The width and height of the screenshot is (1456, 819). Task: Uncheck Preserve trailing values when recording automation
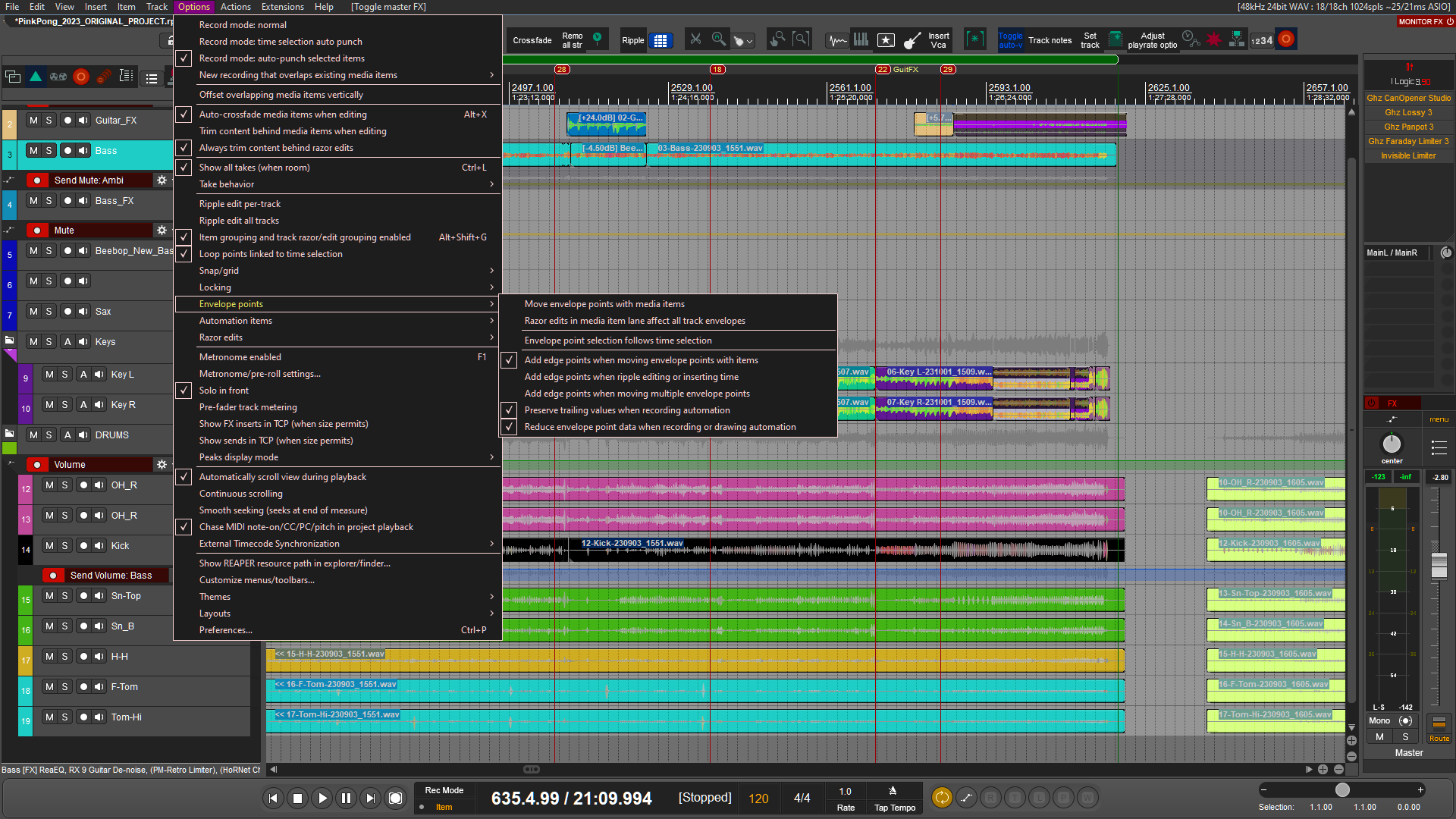(627, 410)
